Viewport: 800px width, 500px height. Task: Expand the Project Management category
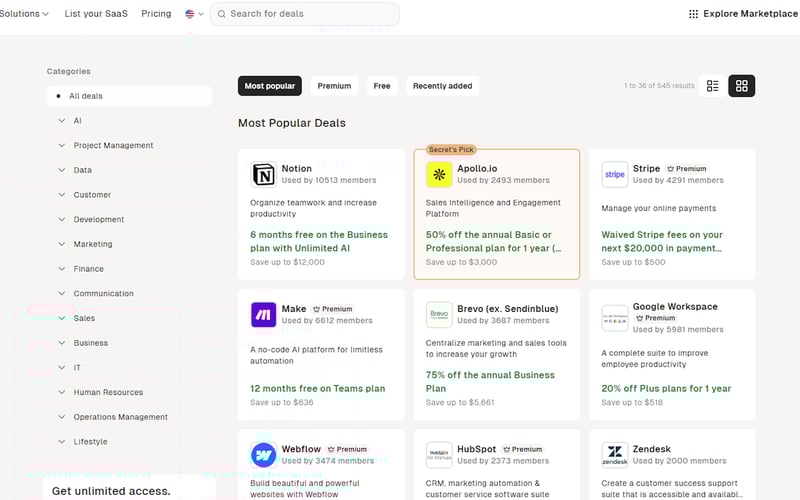pyautogui.click(x=62, y=145)
